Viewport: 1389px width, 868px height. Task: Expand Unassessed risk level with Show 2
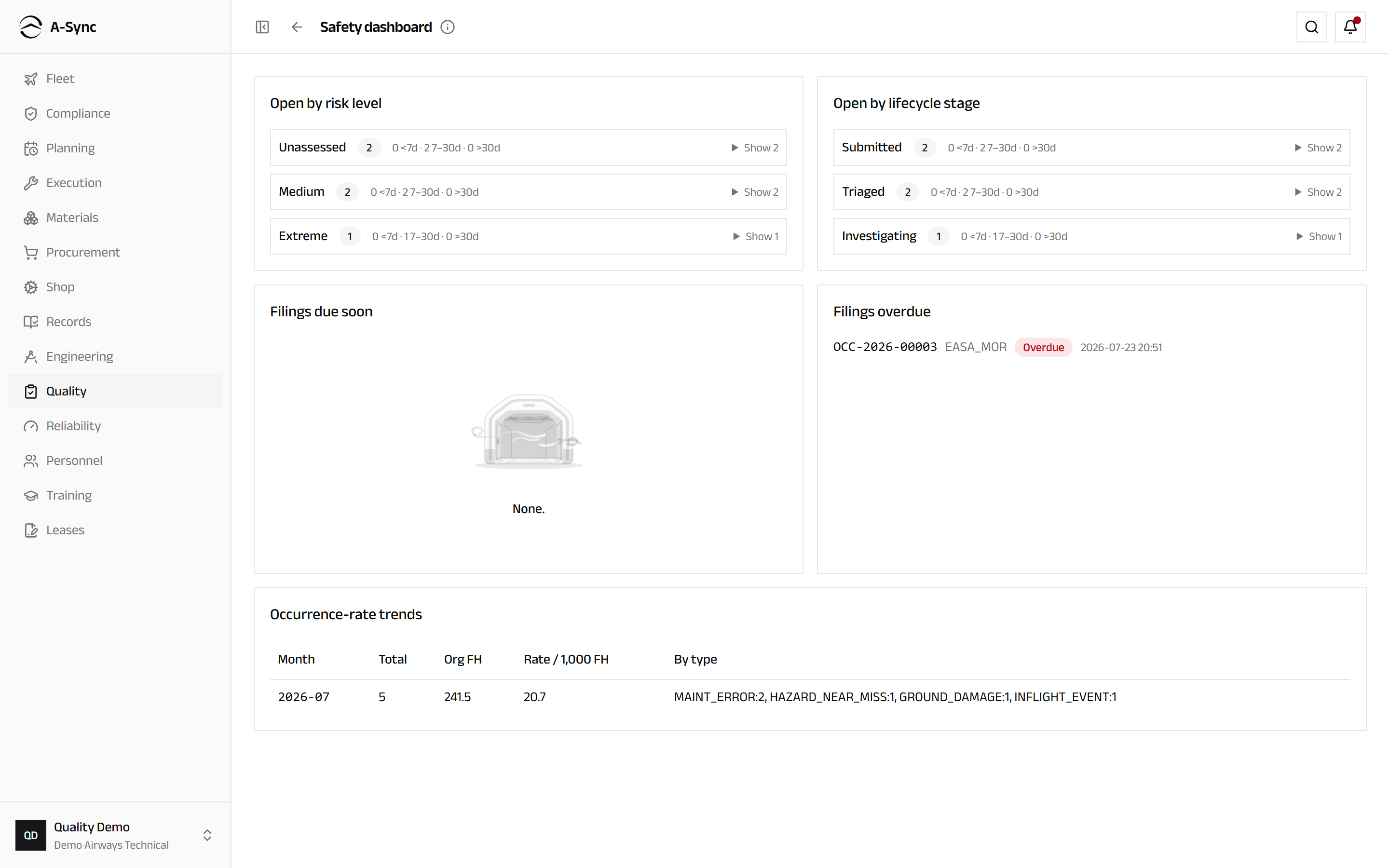coord(755,148)
